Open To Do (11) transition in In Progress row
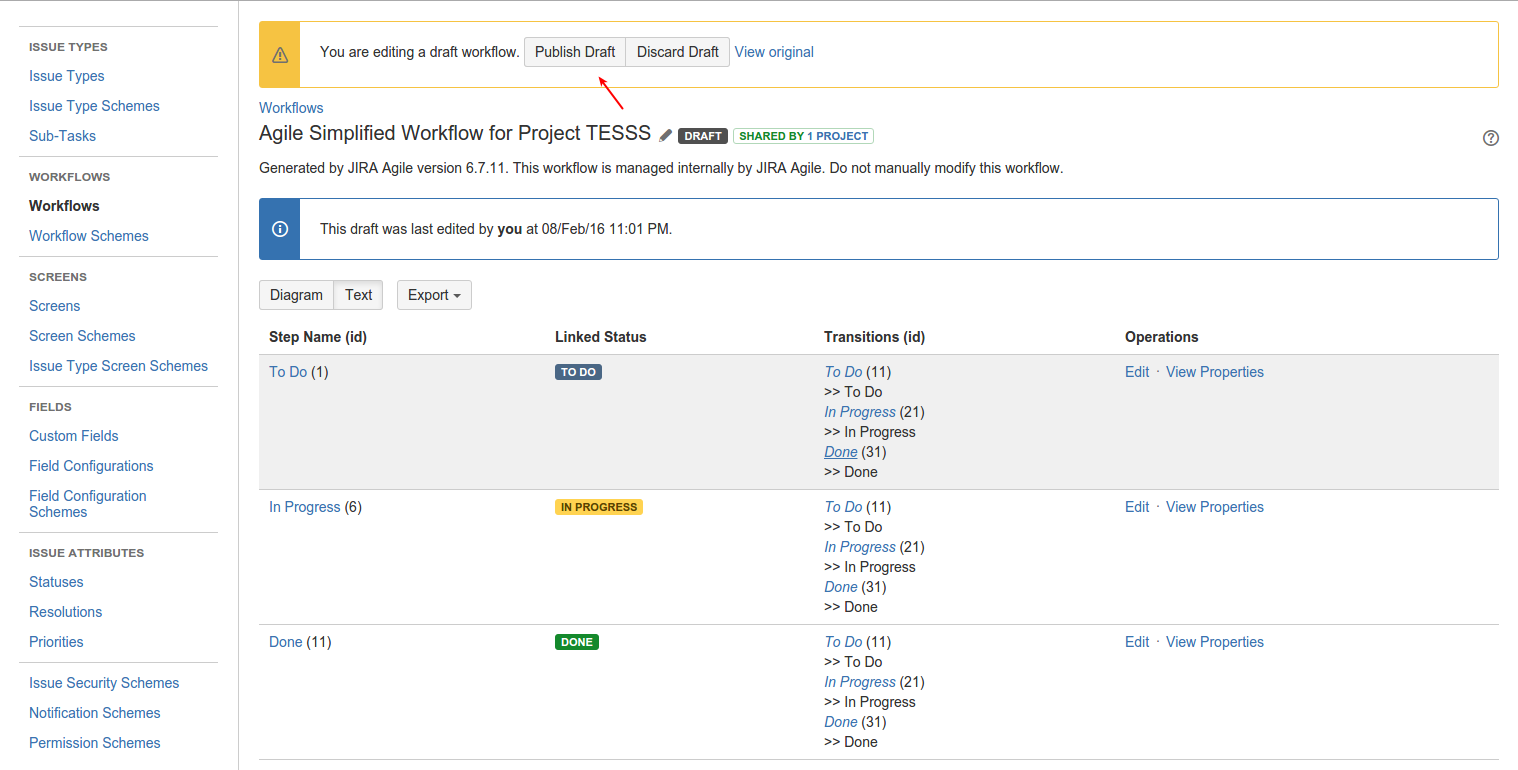Screen dimensions: 1518x770 click(843, 507)
